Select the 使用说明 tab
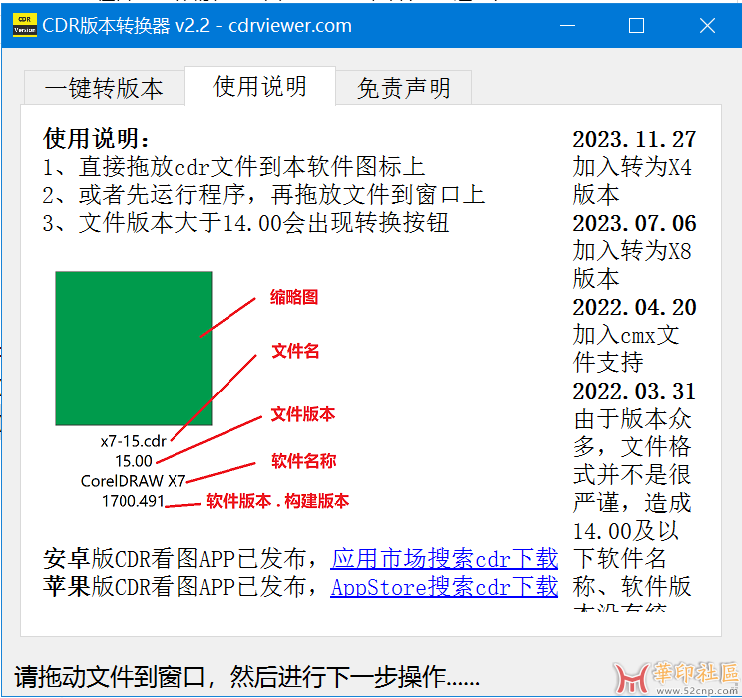The height and width of the screenshot is (698, 742). pos(260,86)
